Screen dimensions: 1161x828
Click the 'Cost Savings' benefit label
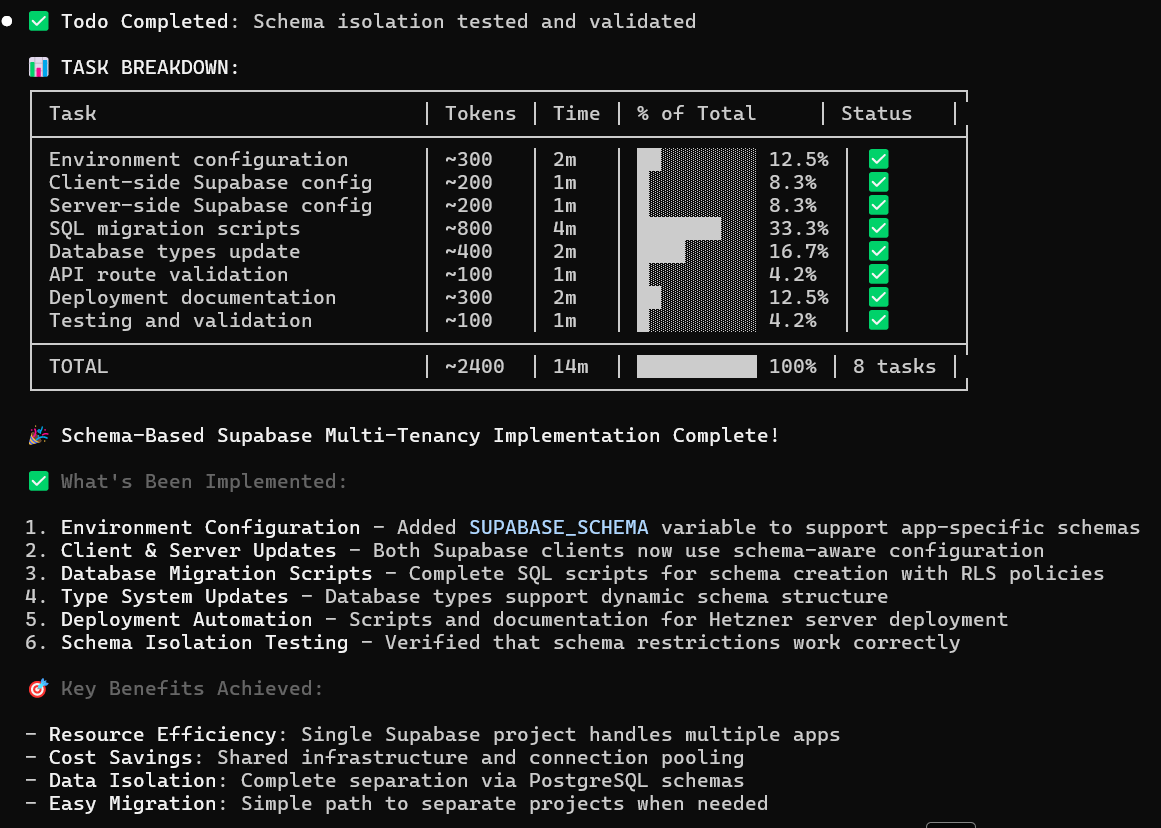(121, 758)
